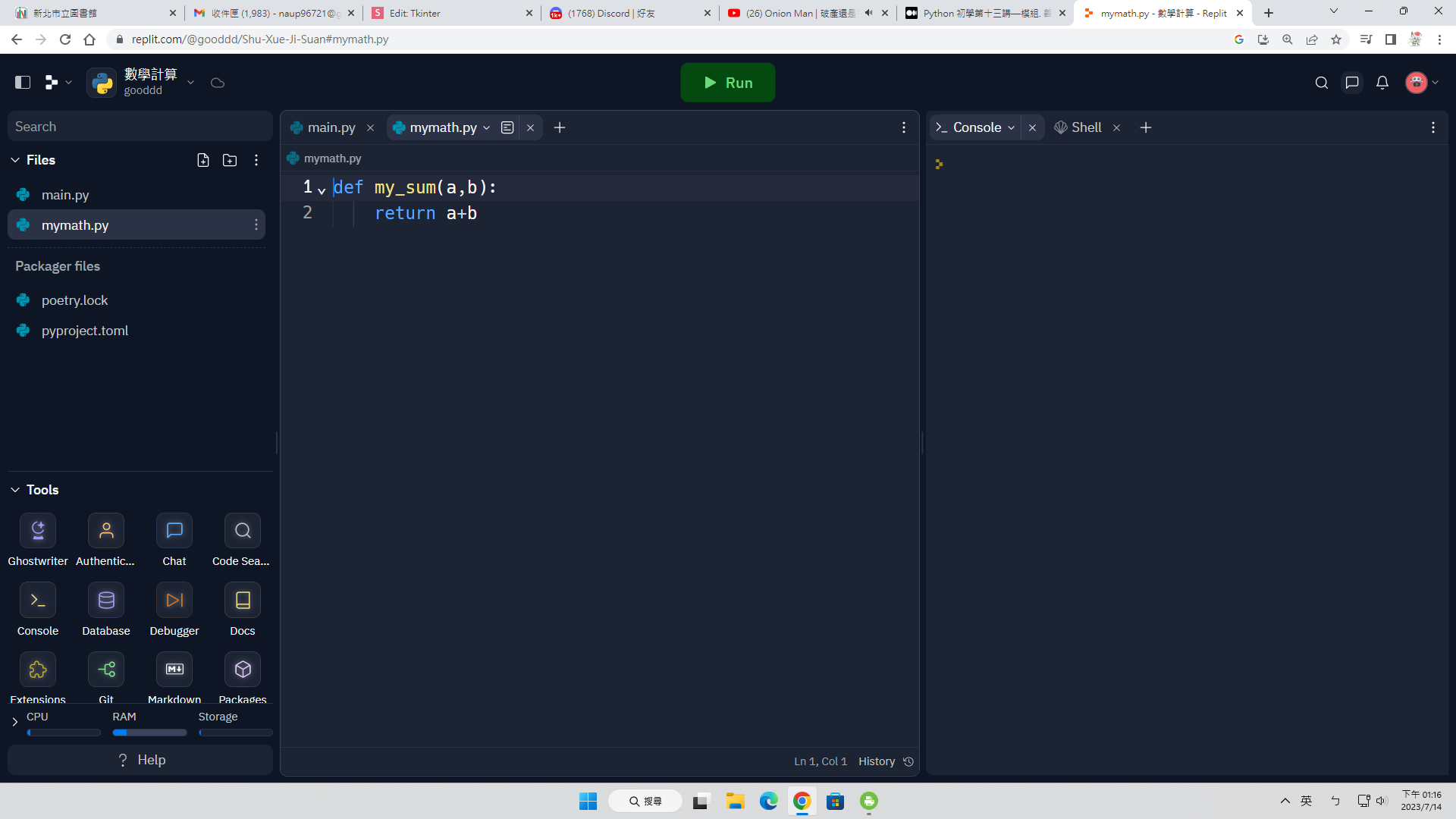The width and height of the screenshot is (1456, 819).
Task: Click the file Search field
Action: [140, 127]
